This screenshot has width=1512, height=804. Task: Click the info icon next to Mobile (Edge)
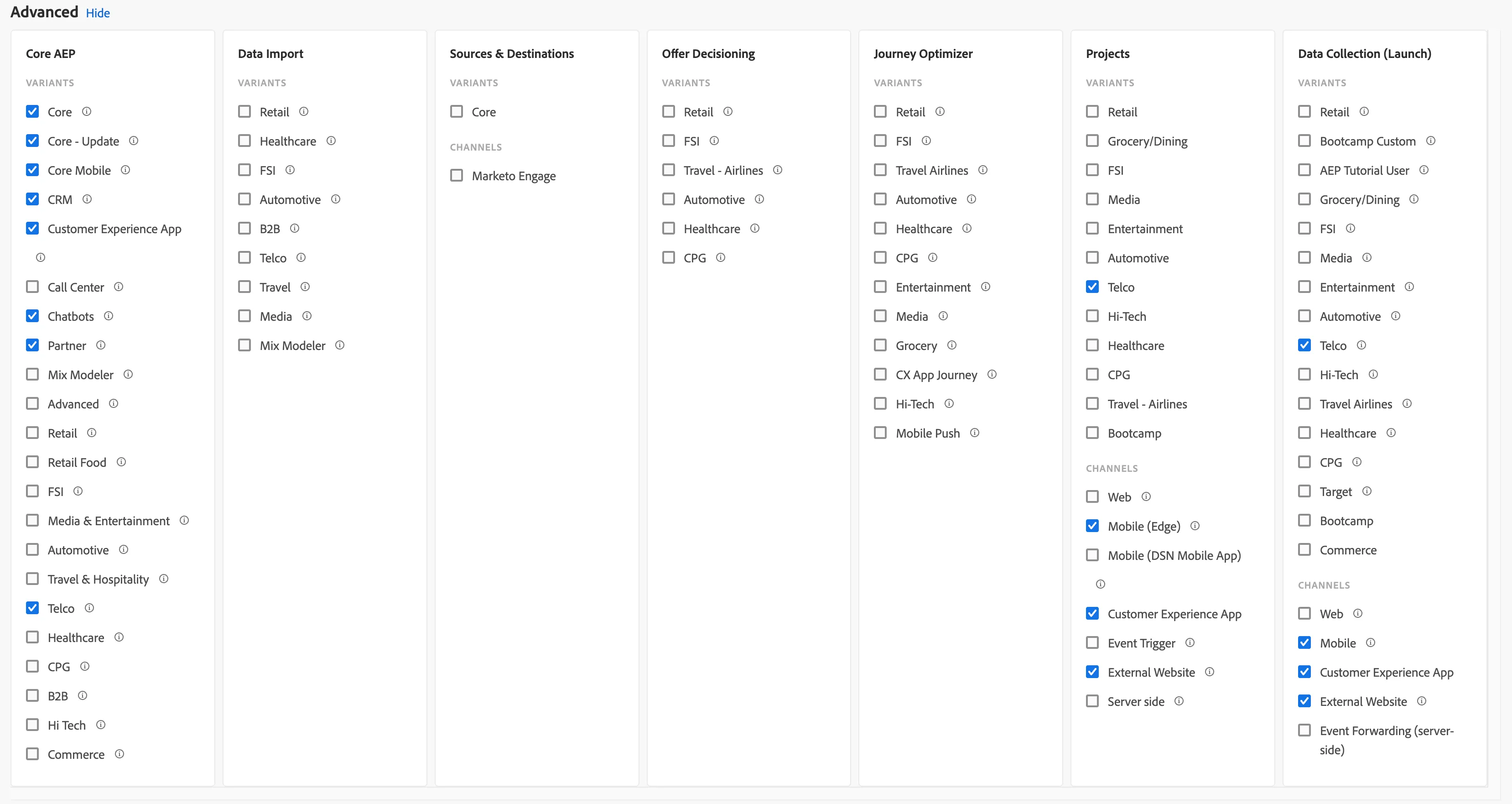pyautogui.click(x=1195, y=526)
